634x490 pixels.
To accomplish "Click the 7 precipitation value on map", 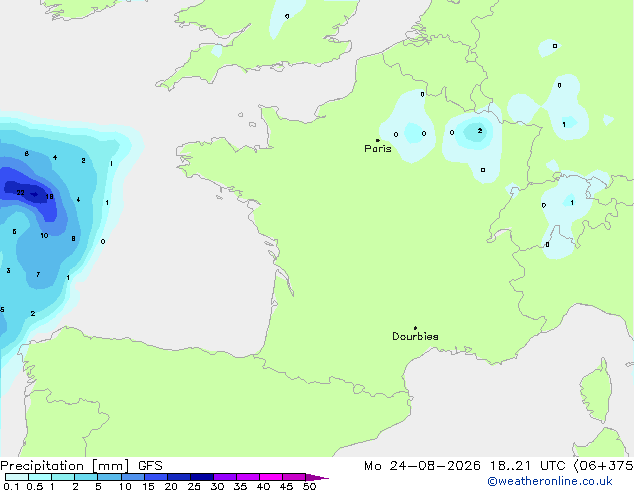I will tap(38, 275).
